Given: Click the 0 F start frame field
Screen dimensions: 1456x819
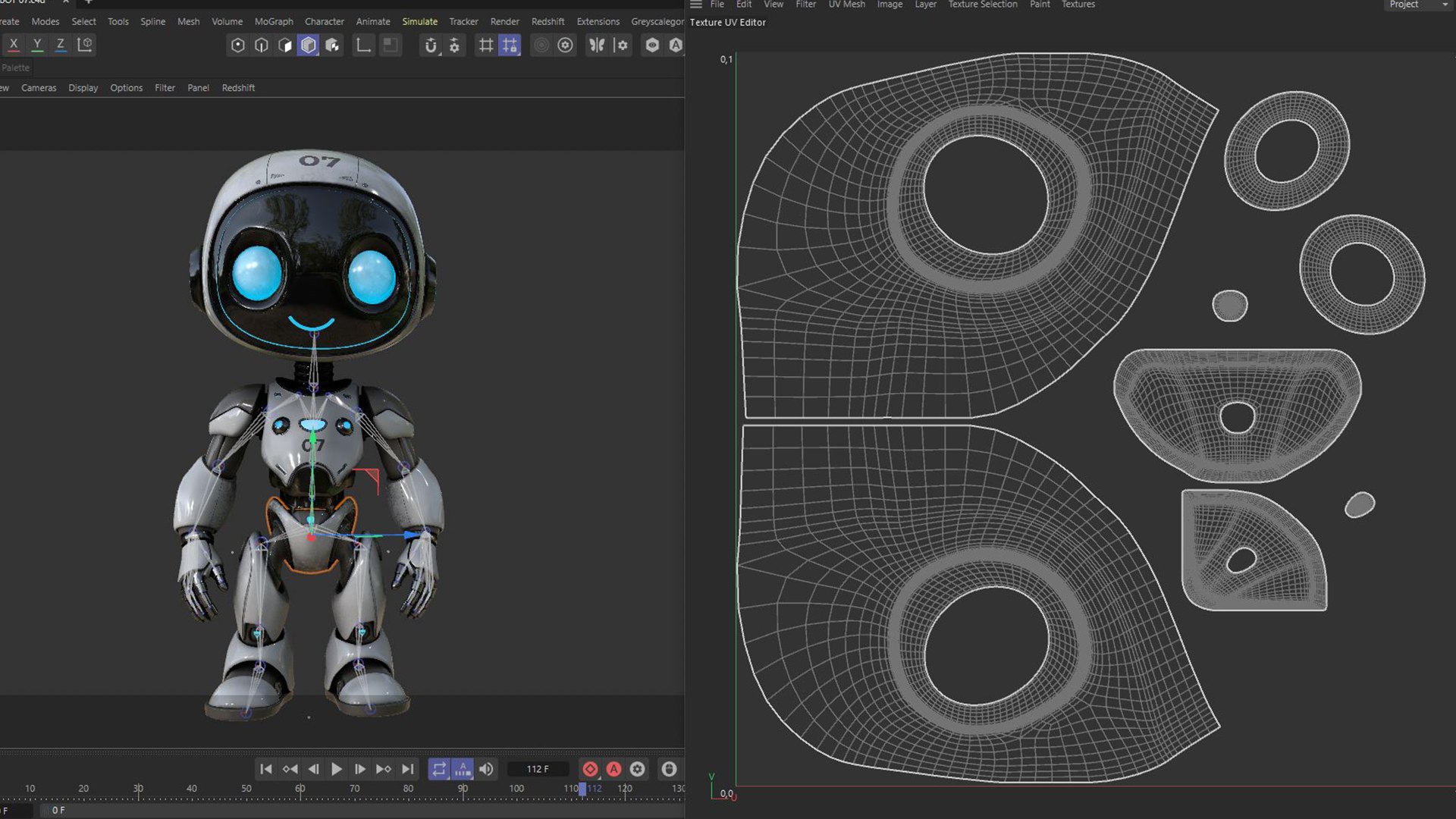Looking at the screenshot, I should [58, 810].
